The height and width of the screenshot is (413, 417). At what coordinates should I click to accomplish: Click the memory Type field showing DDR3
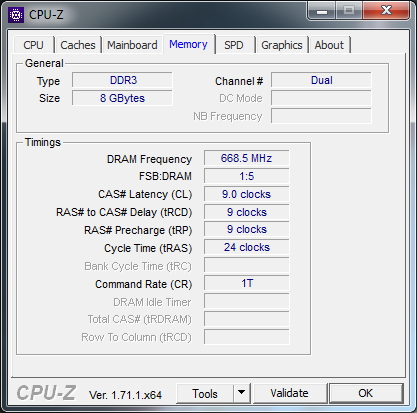[122, 80]
